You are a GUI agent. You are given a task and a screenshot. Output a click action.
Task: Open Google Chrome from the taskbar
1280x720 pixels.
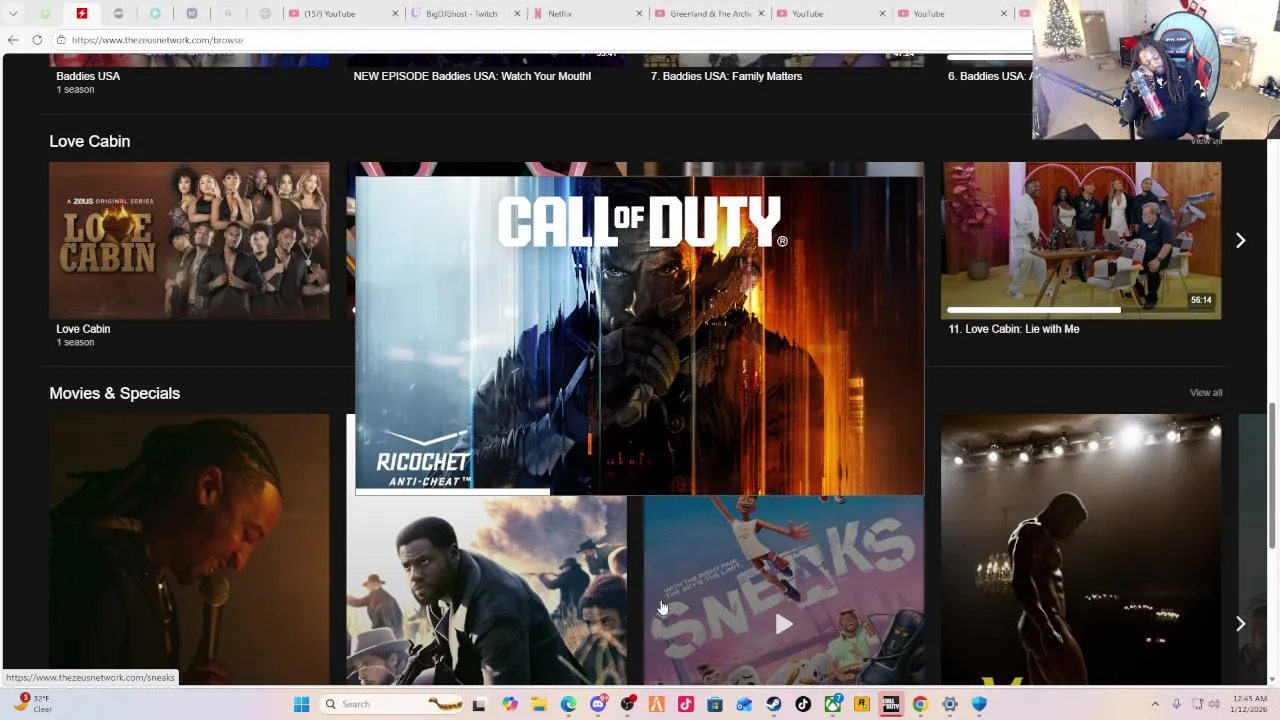point(920,704)
